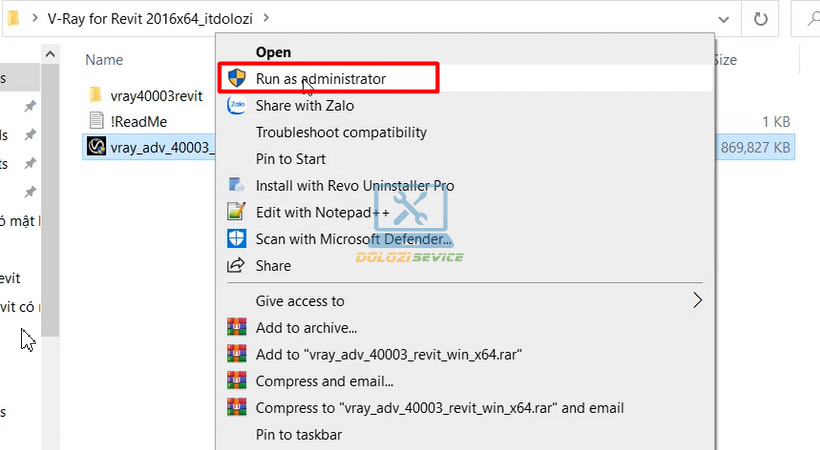The height and width of the screenshot is (450, 820).
Task: Click the WinRAR icon beside Add to archive
Action: pos(237,327)
